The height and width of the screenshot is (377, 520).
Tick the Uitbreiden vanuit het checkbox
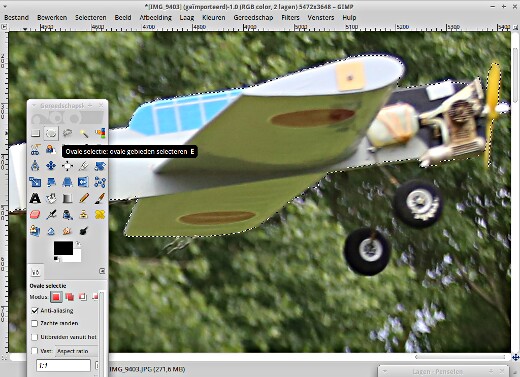pos(35,337)
